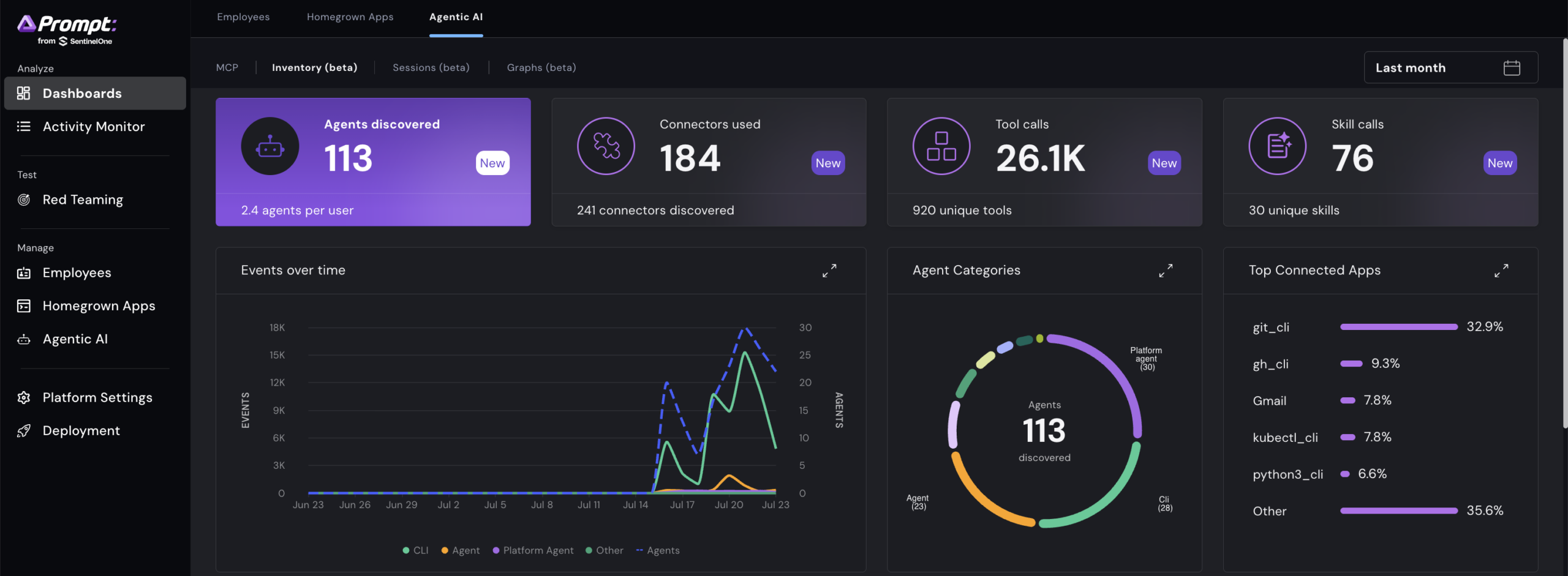
Task: Switch to the Sessions (beta) tab
Action: (431, 67)
